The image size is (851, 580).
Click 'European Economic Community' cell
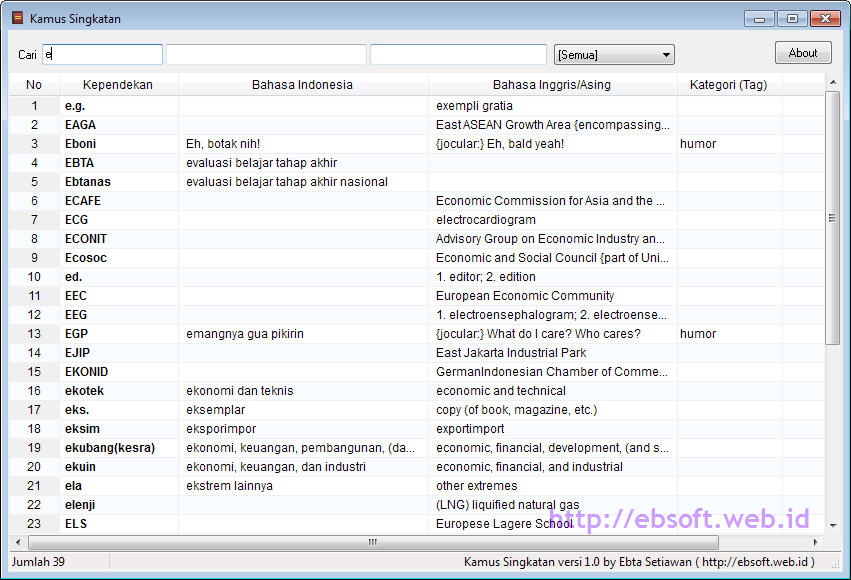coord(525,296)
